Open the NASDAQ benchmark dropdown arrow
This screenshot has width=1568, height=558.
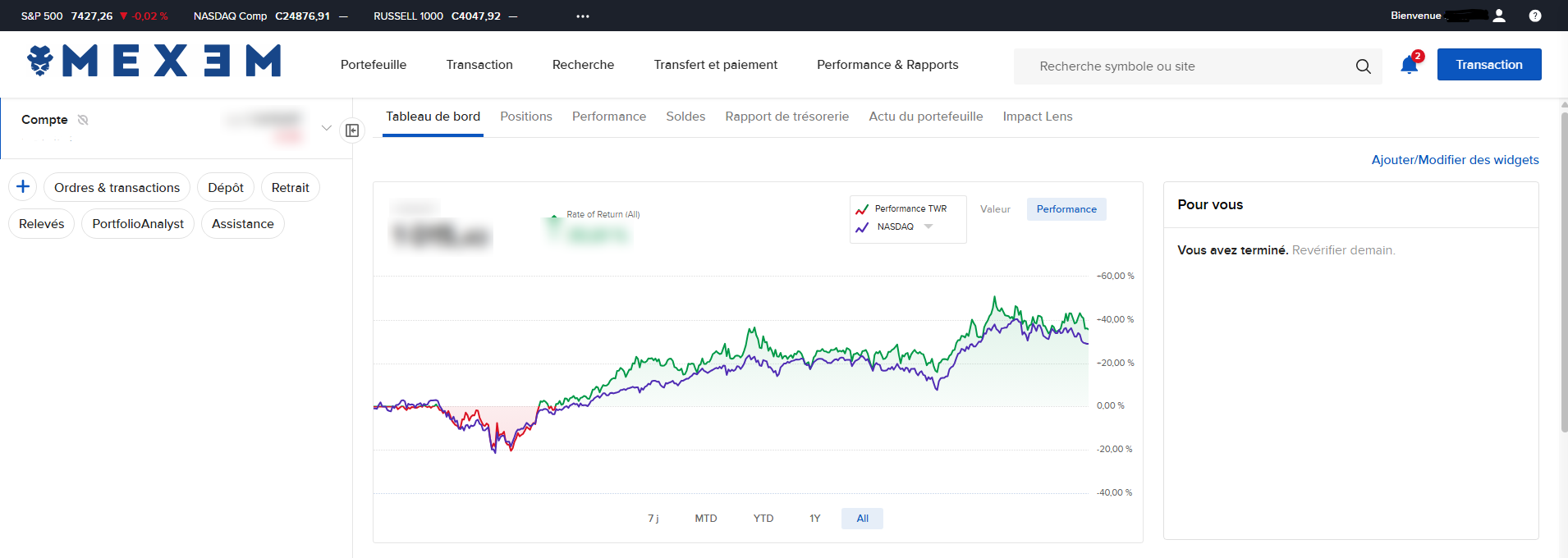tap(928, 227)
